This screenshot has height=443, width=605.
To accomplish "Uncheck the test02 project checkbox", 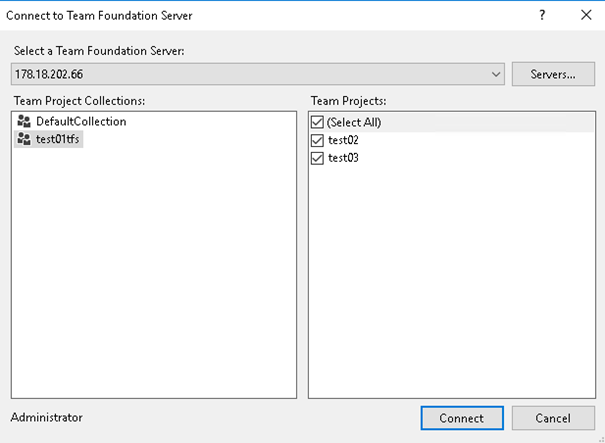I will pos(318,140).
